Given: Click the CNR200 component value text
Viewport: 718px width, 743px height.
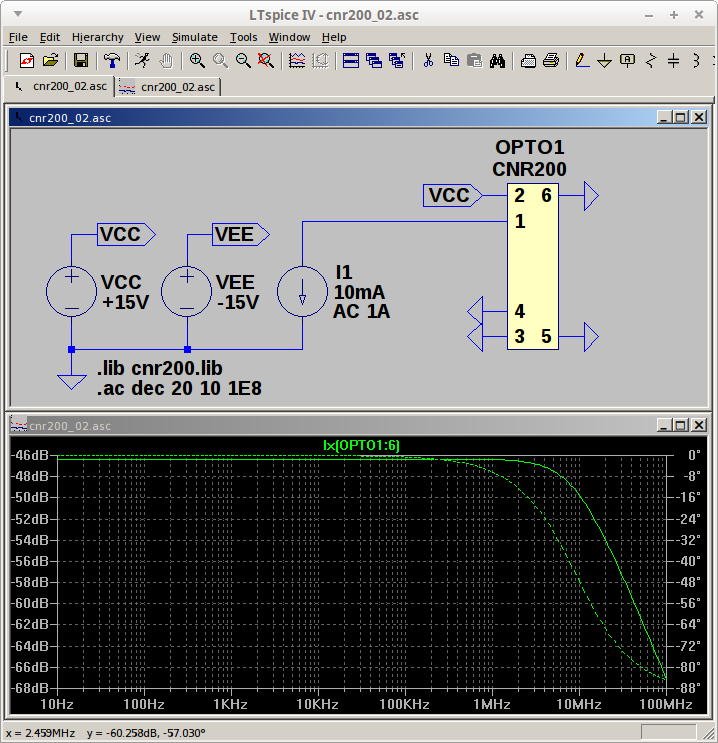Looking at the screenshot, I should click(x=529, y=169).
